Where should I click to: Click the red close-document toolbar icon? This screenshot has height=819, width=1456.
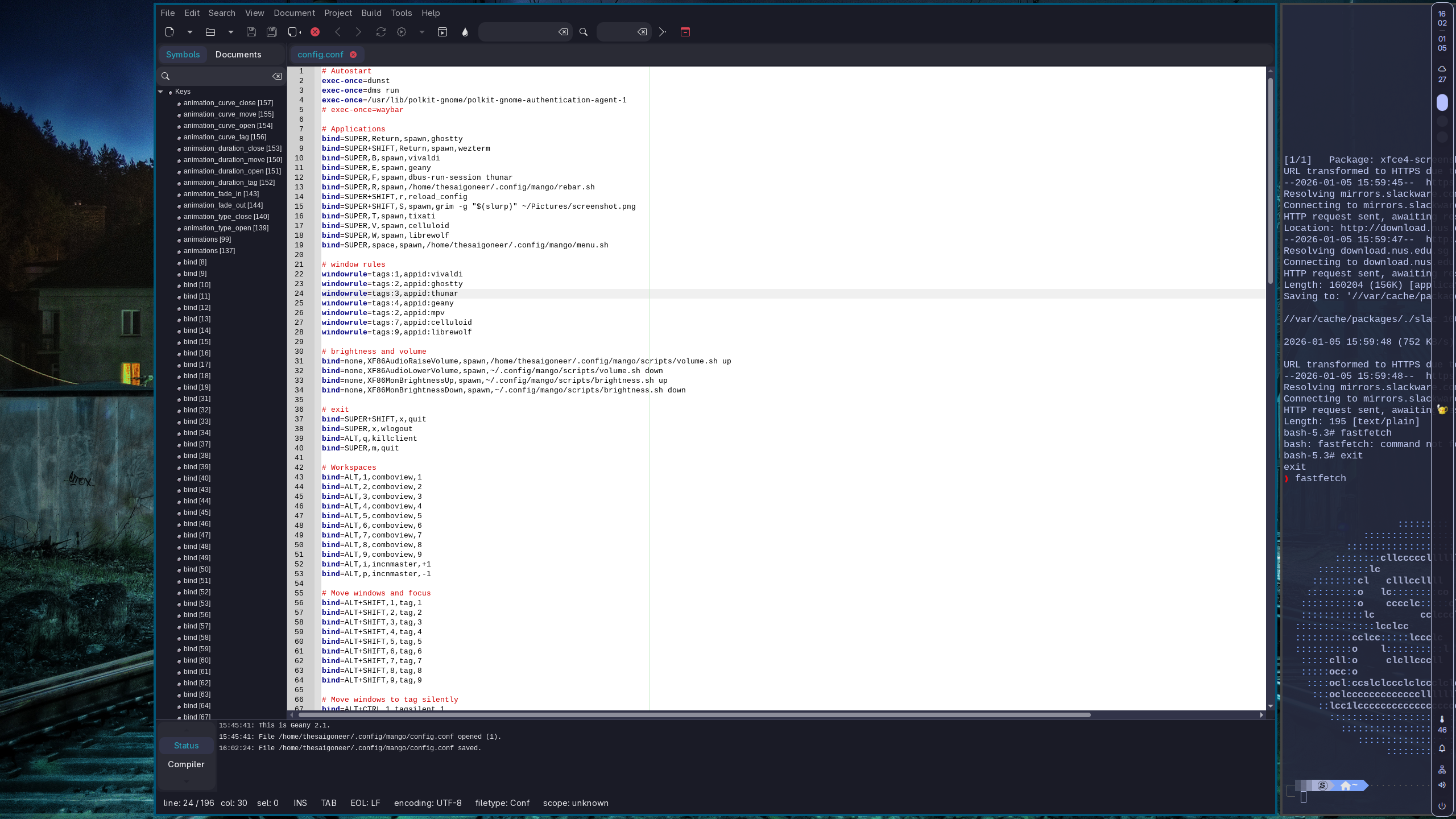pos(315,32)
